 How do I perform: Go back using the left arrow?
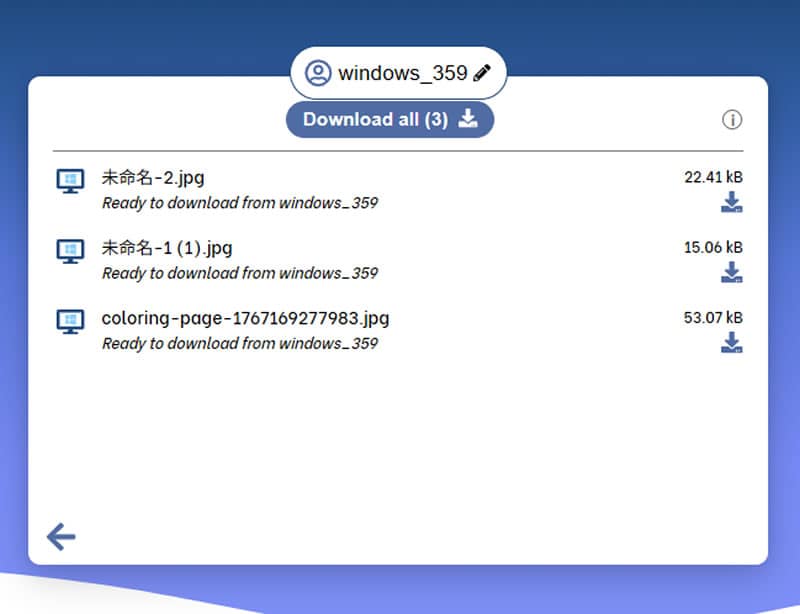coord(61,537)
